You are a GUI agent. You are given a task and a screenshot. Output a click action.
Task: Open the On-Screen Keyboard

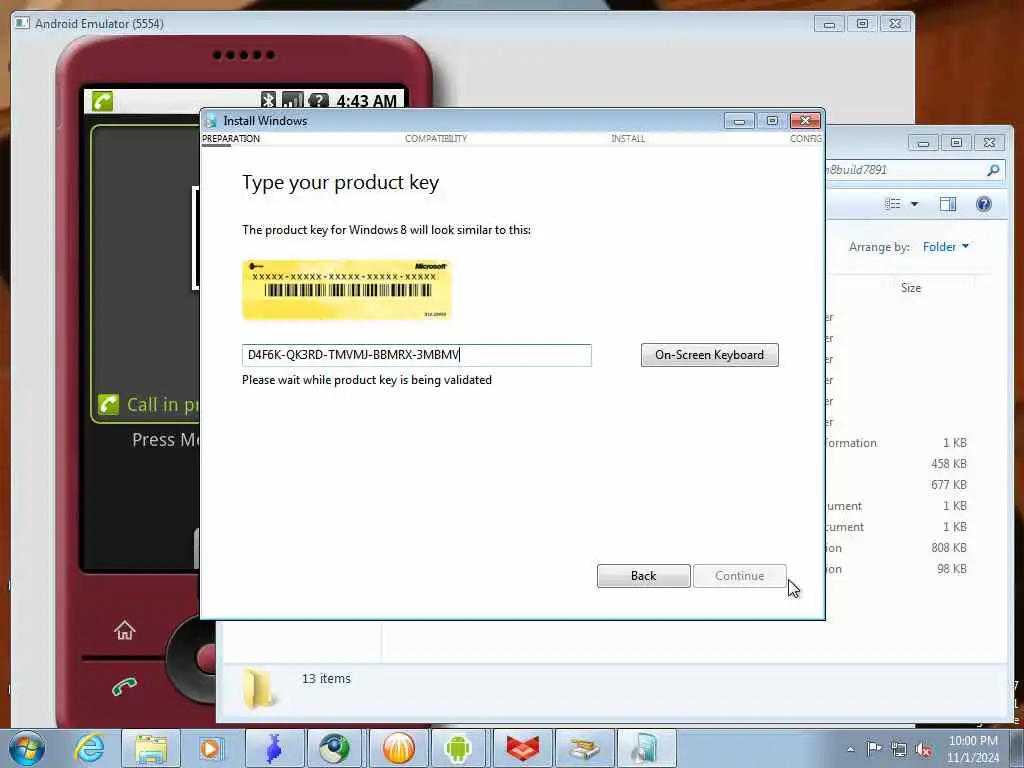click(709, 355)
